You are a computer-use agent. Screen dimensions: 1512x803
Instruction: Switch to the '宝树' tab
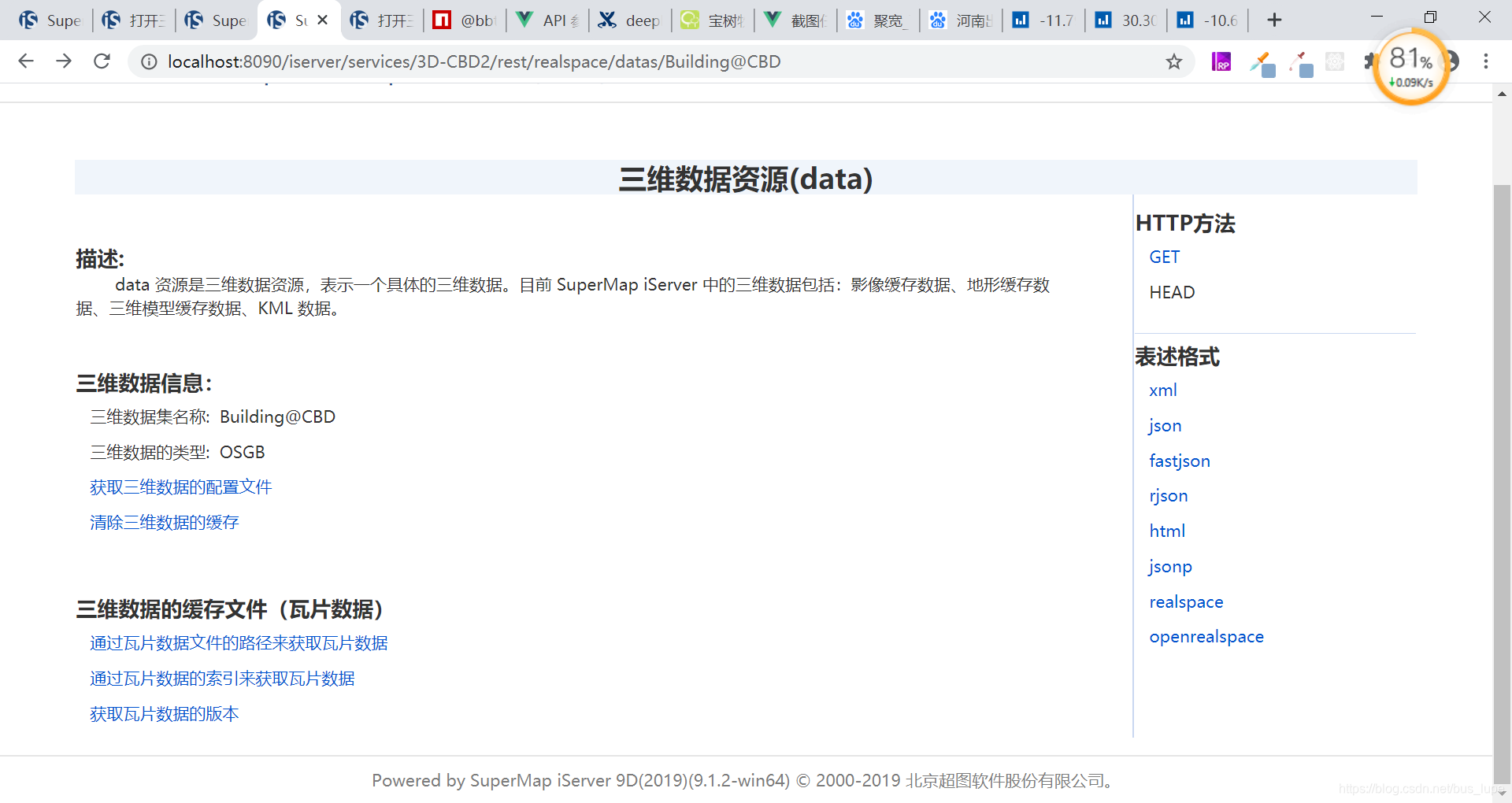pyautogui.click(x=713, y=20)
